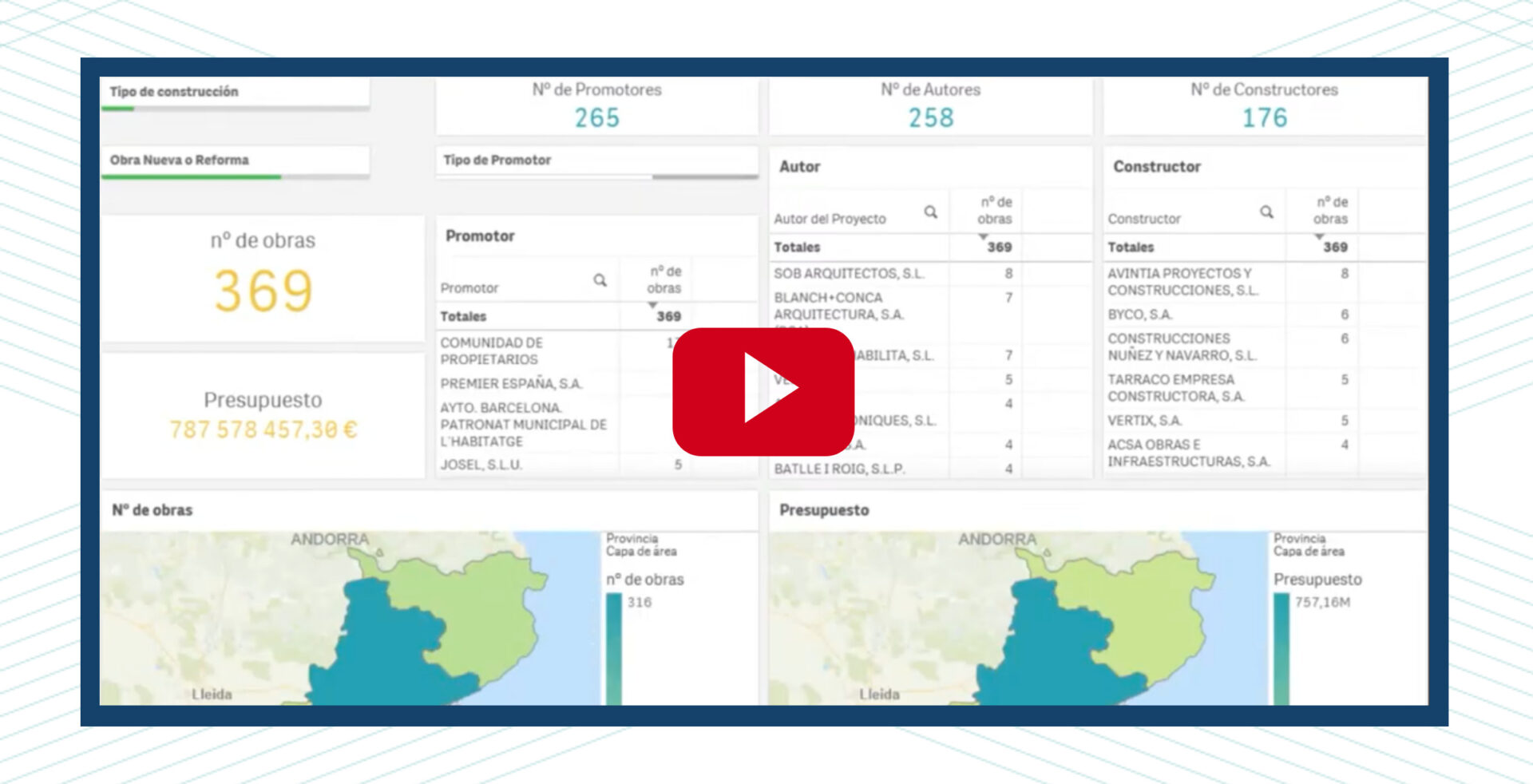Click the Promotor column header label
Image resolution: width=1533 pixels, height=784 pixels.
(469, 288)
